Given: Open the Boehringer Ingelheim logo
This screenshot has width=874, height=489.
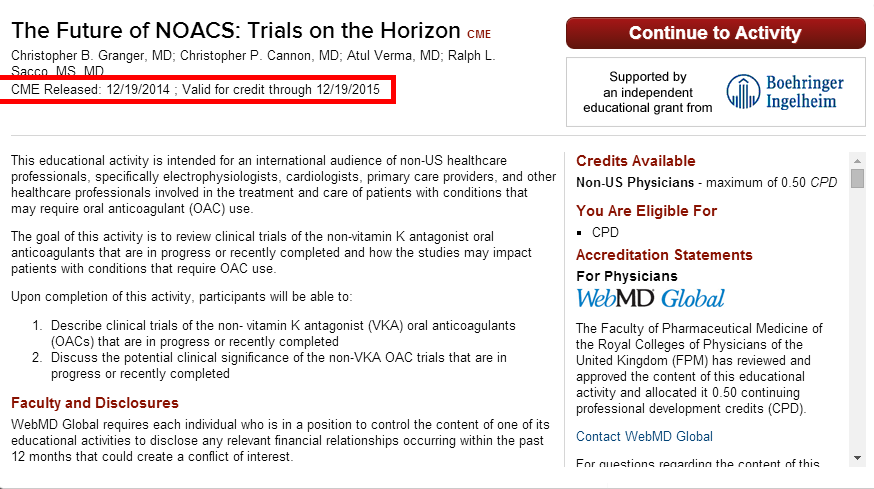Looking at the screenshot, I should 785,91.
